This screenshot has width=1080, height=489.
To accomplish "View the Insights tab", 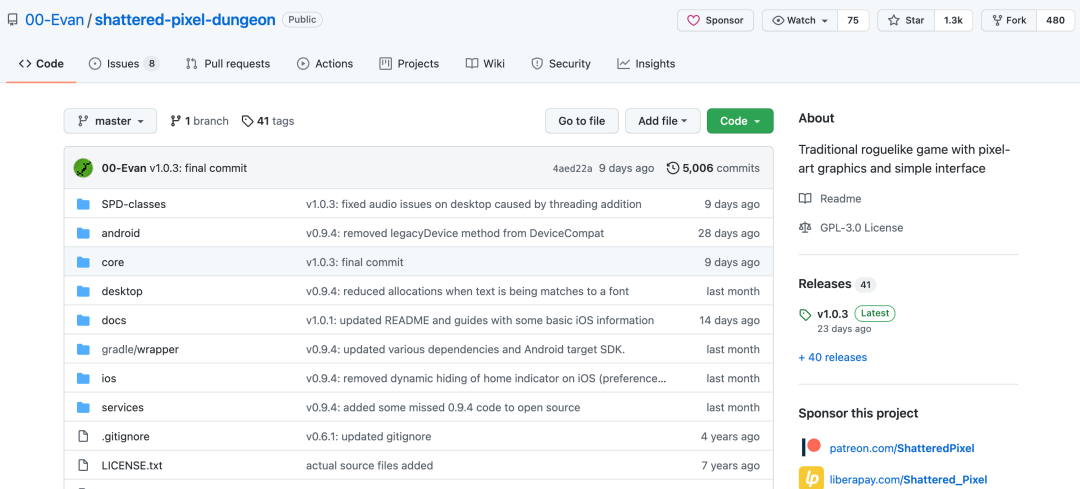I will click(646, 63).
